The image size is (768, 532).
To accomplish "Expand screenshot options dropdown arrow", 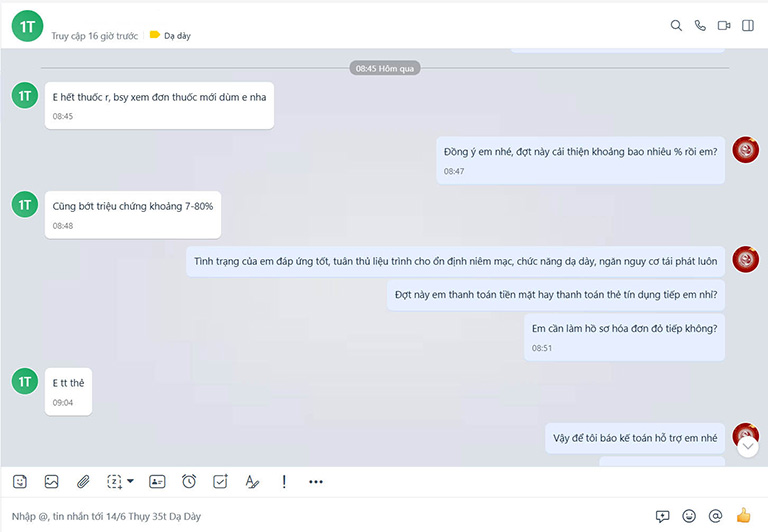I will [130, 481].
